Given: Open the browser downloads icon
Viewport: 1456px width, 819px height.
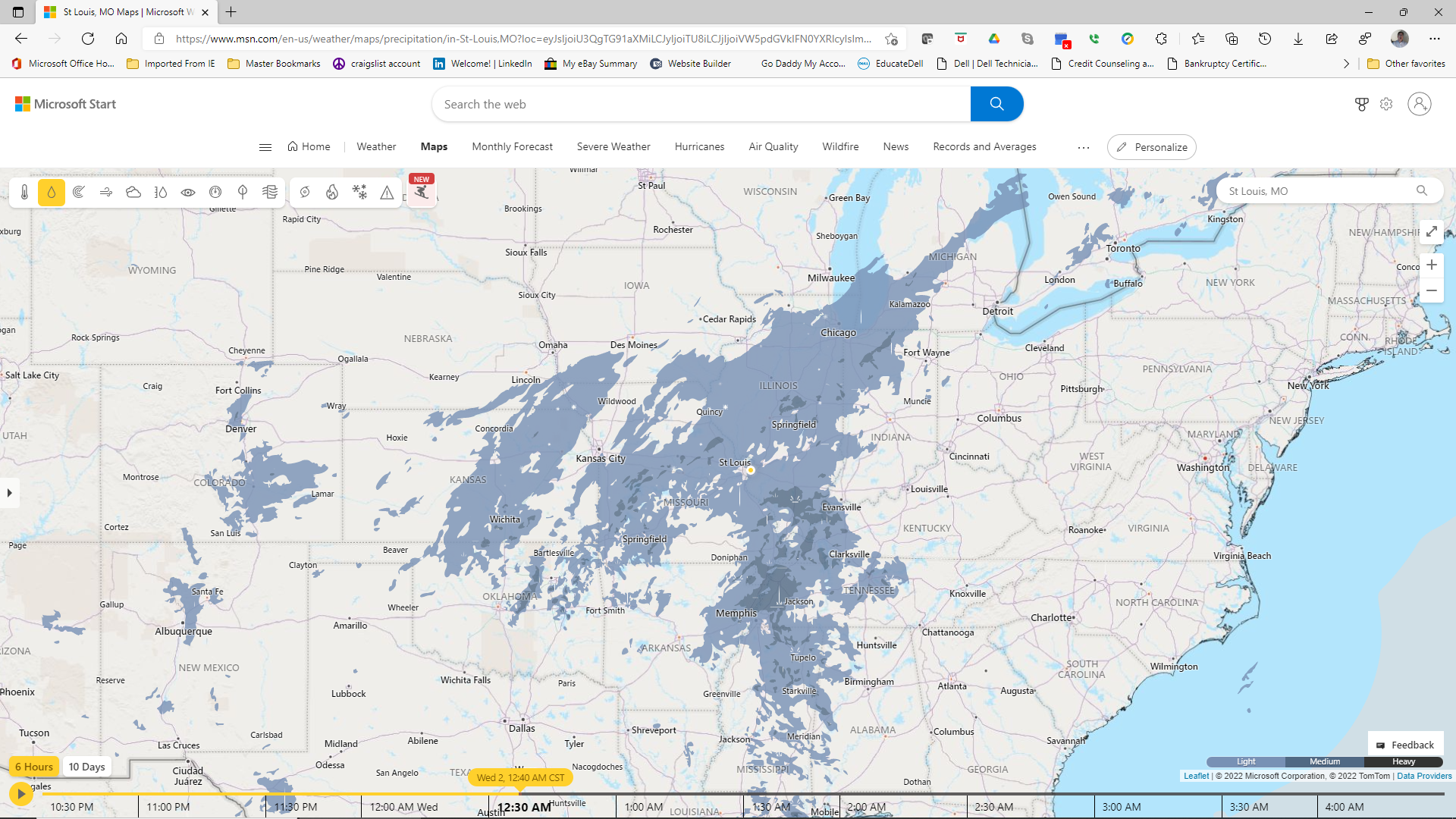Looking at the screenshot, I should (1298, 39).
